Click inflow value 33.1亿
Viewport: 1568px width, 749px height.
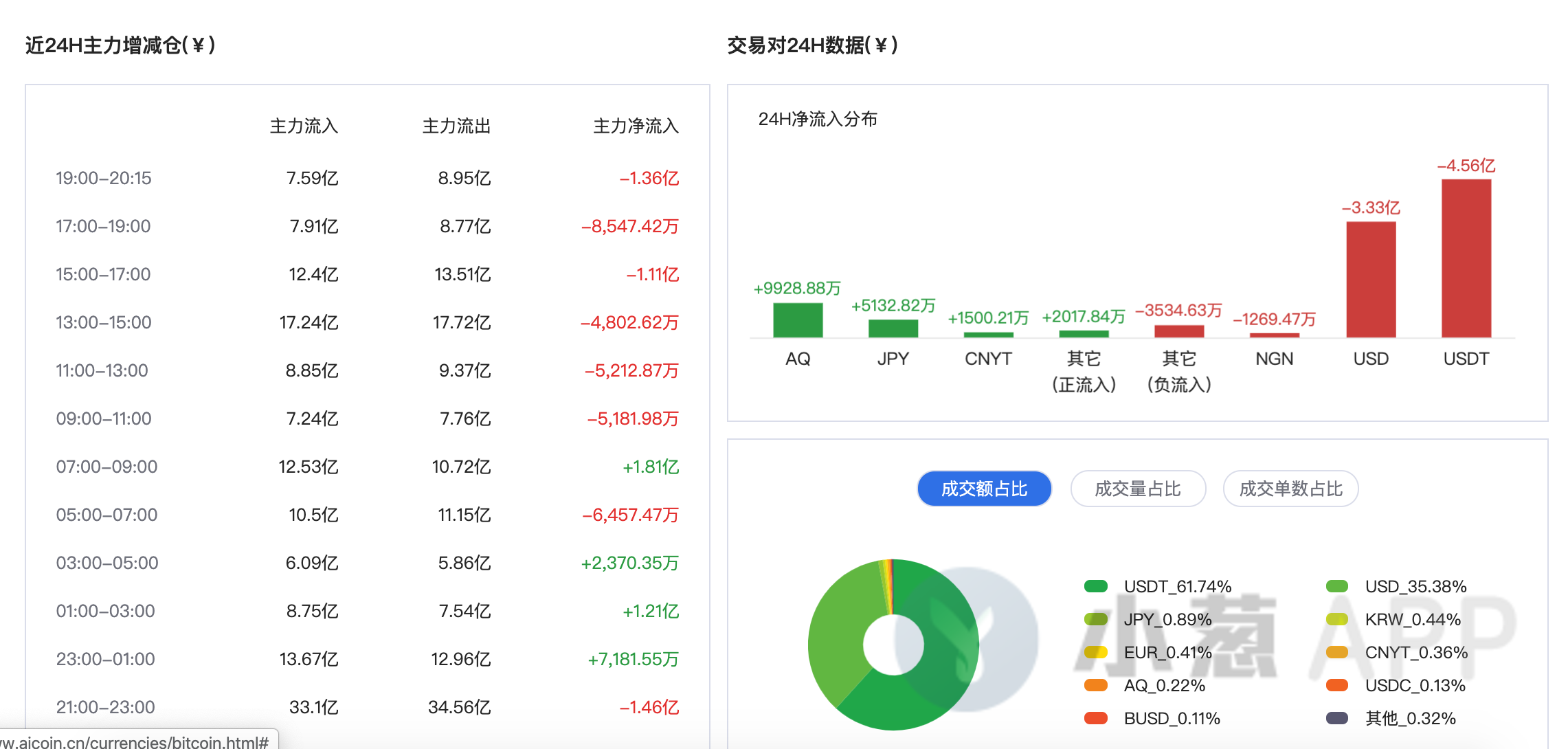pos(313,707)
